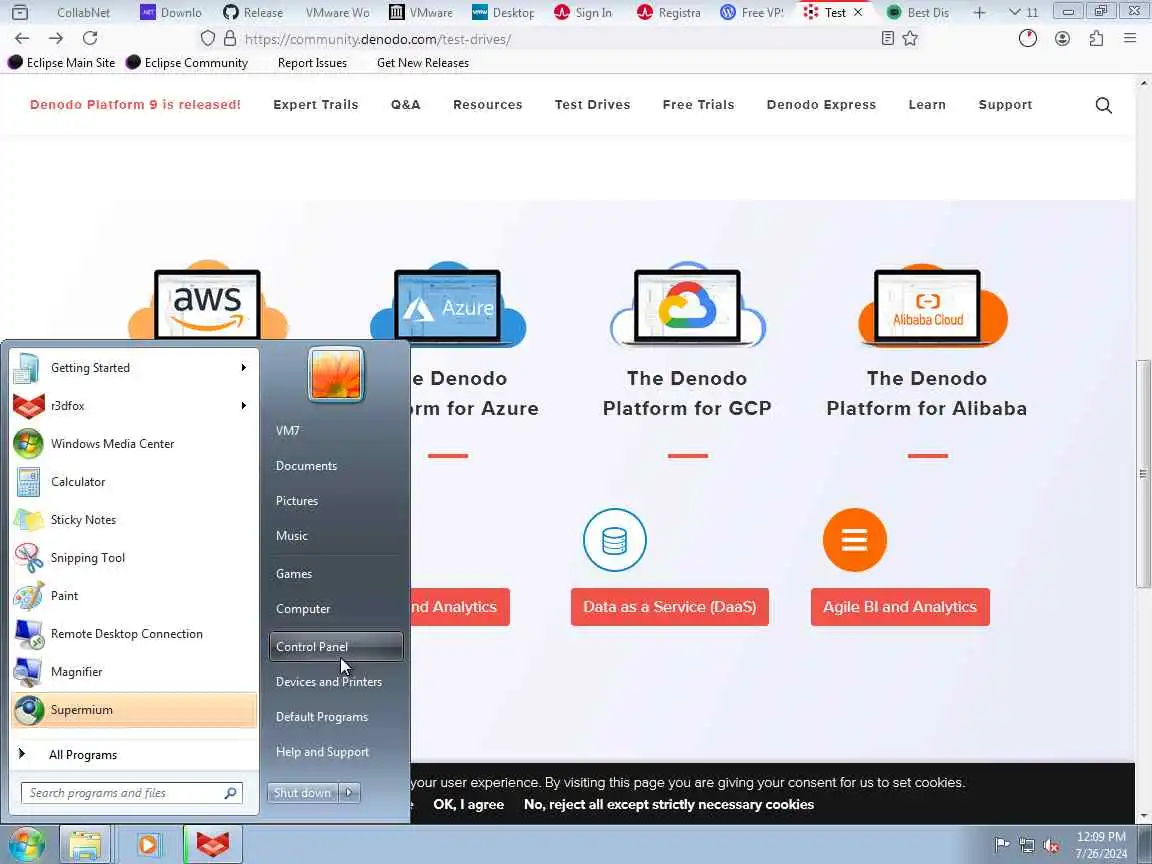Open Control Panel in Start menu
Viewport: 1152px width, 864px height.
click(x=336, y=647)
